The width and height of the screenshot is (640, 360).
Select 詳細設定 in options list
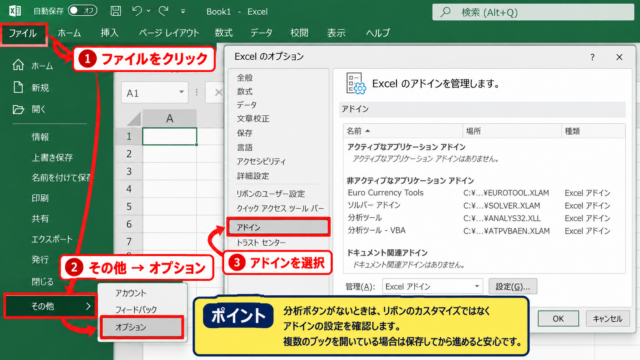[253, 176]
